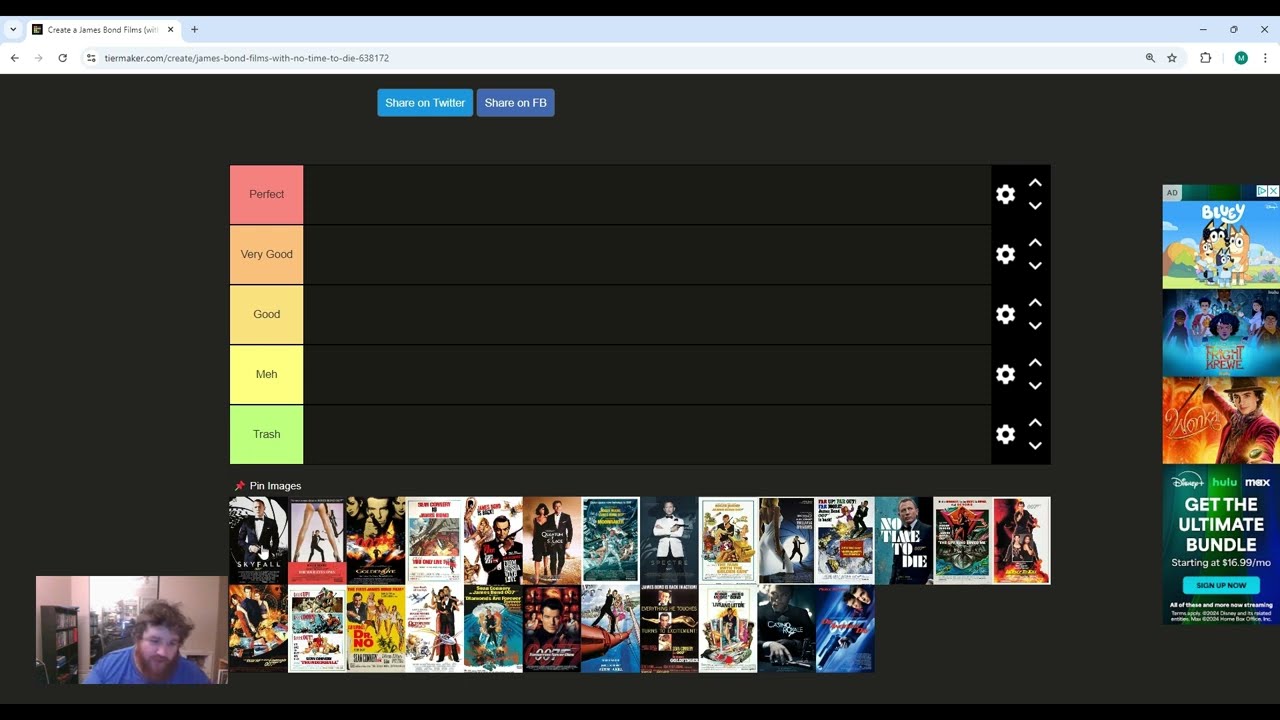
Task: Move Meh tier down
Action: click(x=1035, y=386)
